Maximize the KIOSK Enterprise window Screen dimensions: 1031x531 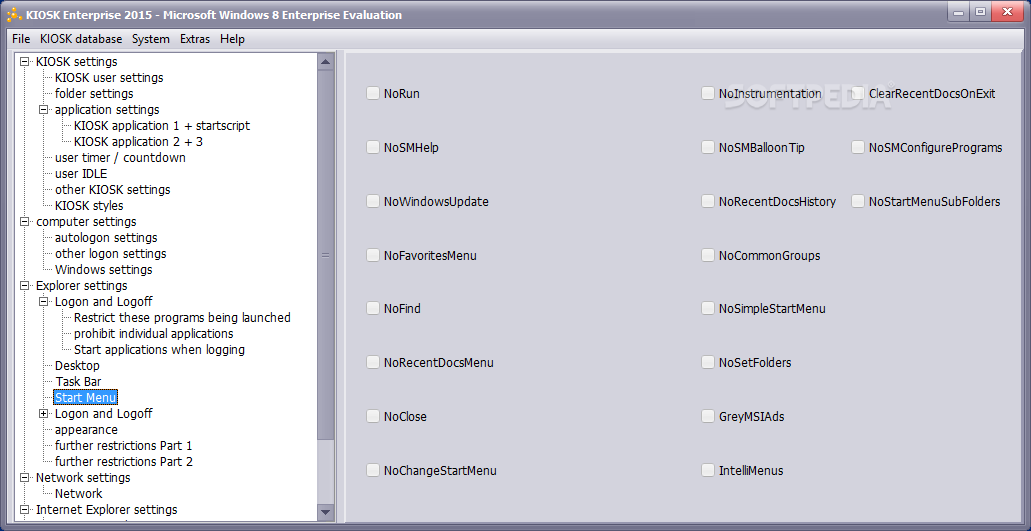980,12
